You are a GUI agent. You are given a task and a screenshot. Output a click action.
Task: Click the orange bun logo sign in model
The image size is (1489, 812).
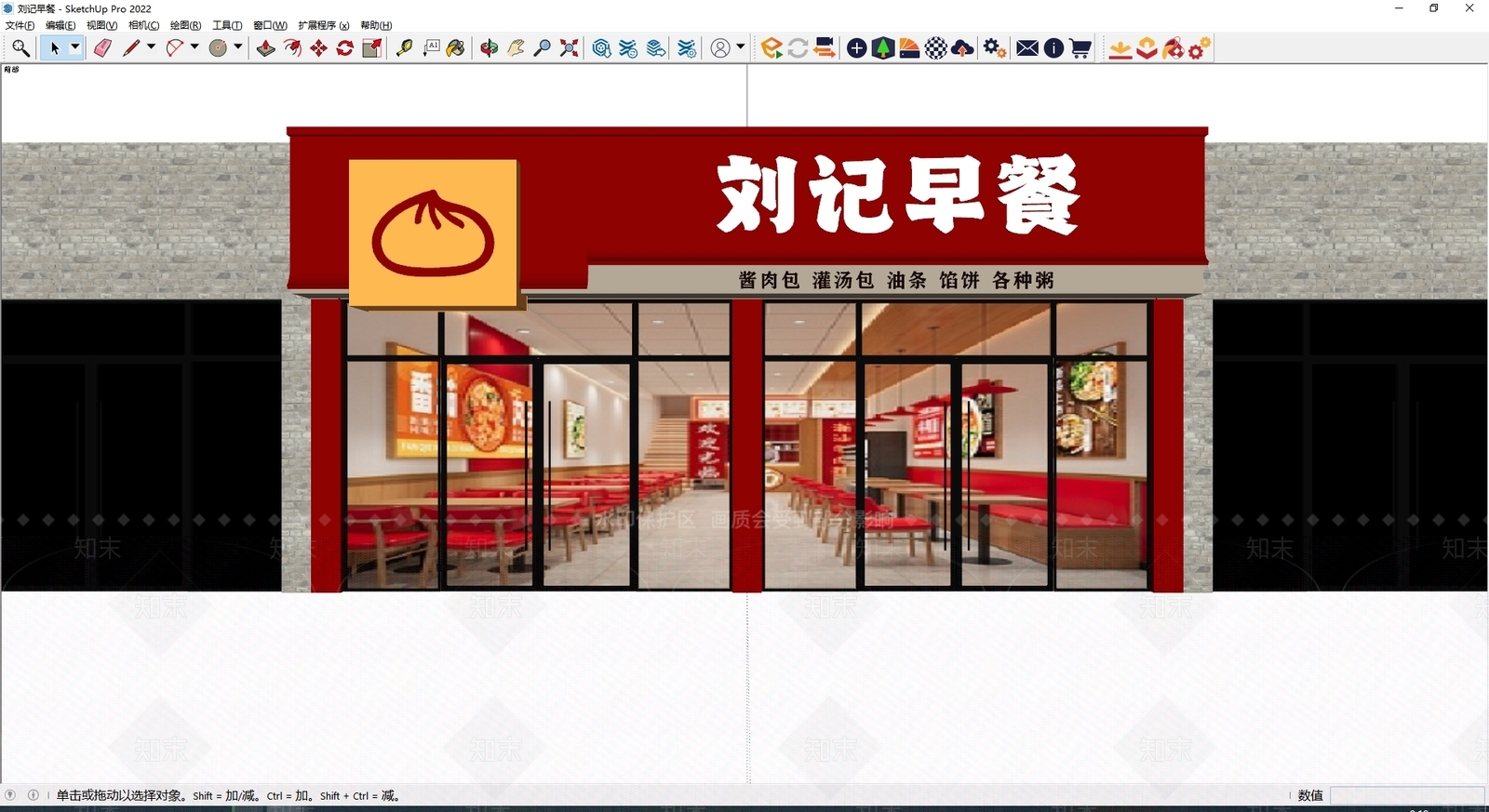point(433,233)
